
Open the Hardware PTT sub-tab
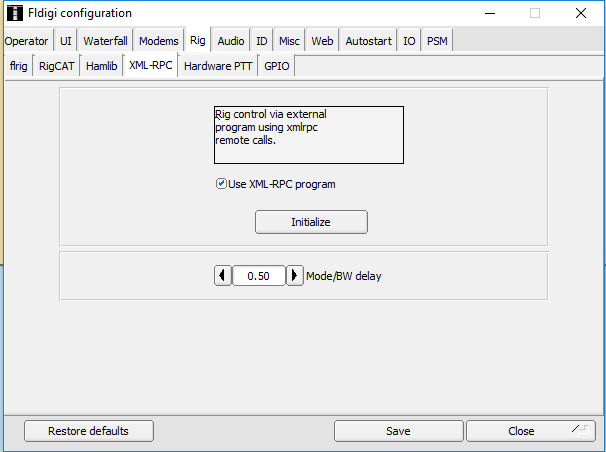point(218,66)
